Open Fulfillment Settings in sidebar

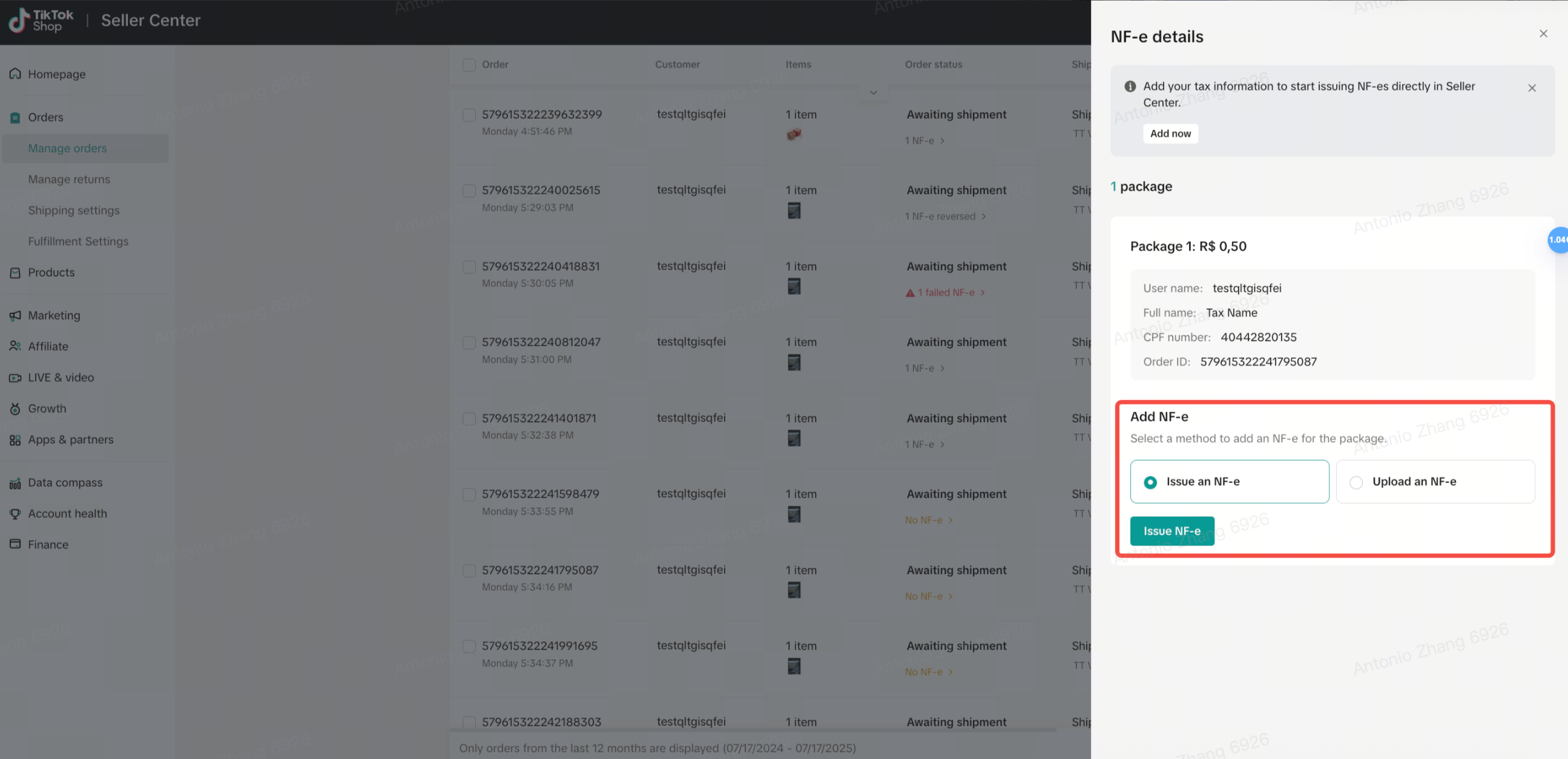(78, 241)
